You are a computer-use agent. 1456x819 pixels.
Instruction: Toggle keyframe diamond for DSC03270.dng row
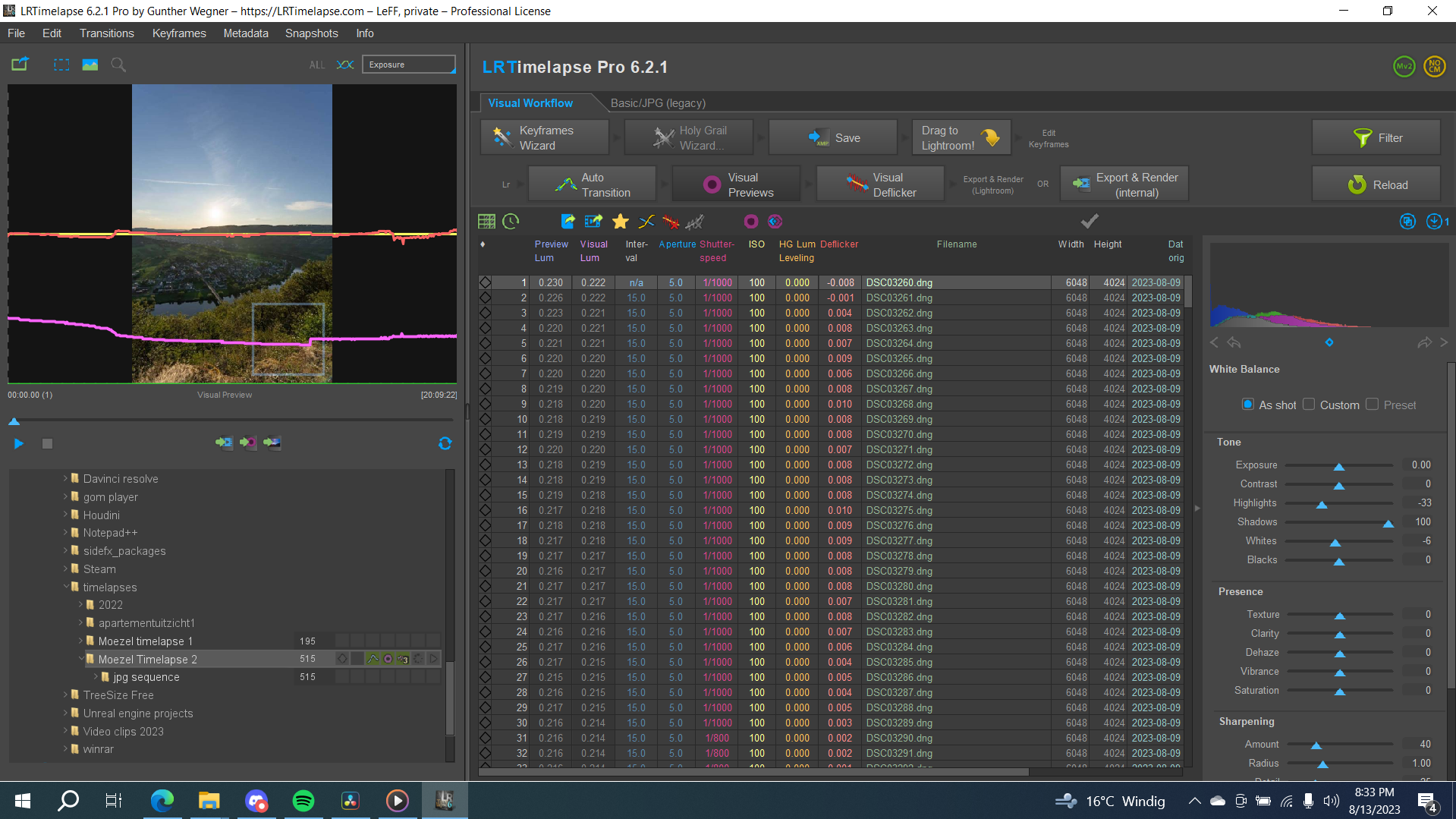[x=485, y=434]
